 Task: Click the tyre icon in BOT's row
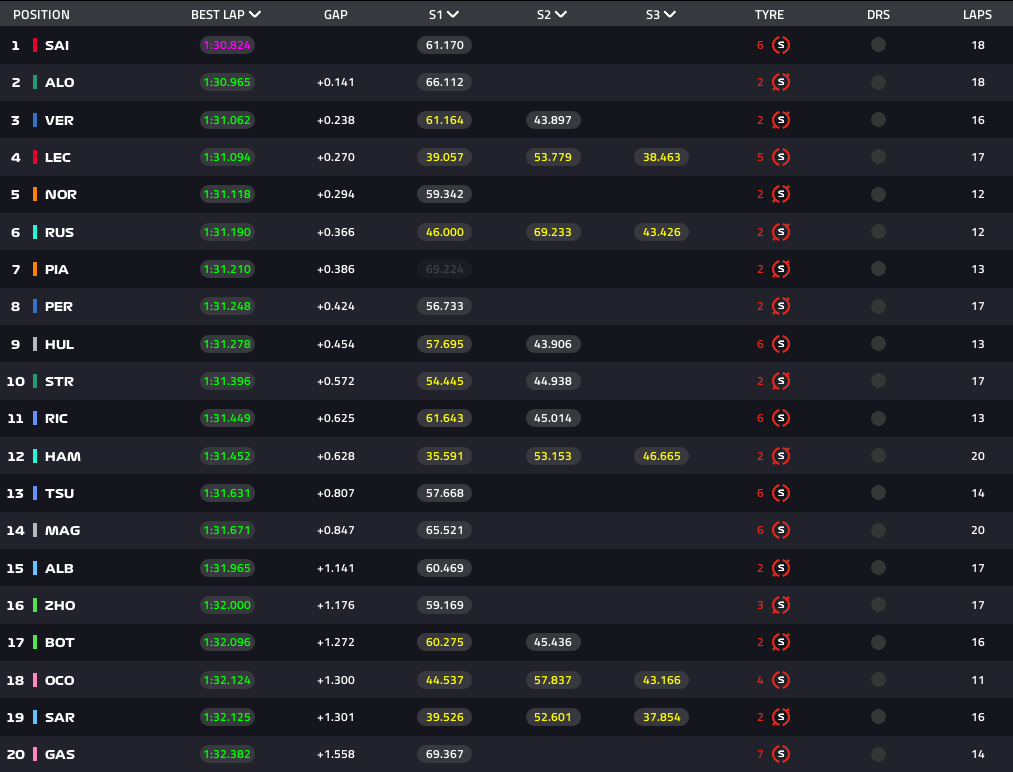pos(781,642)
